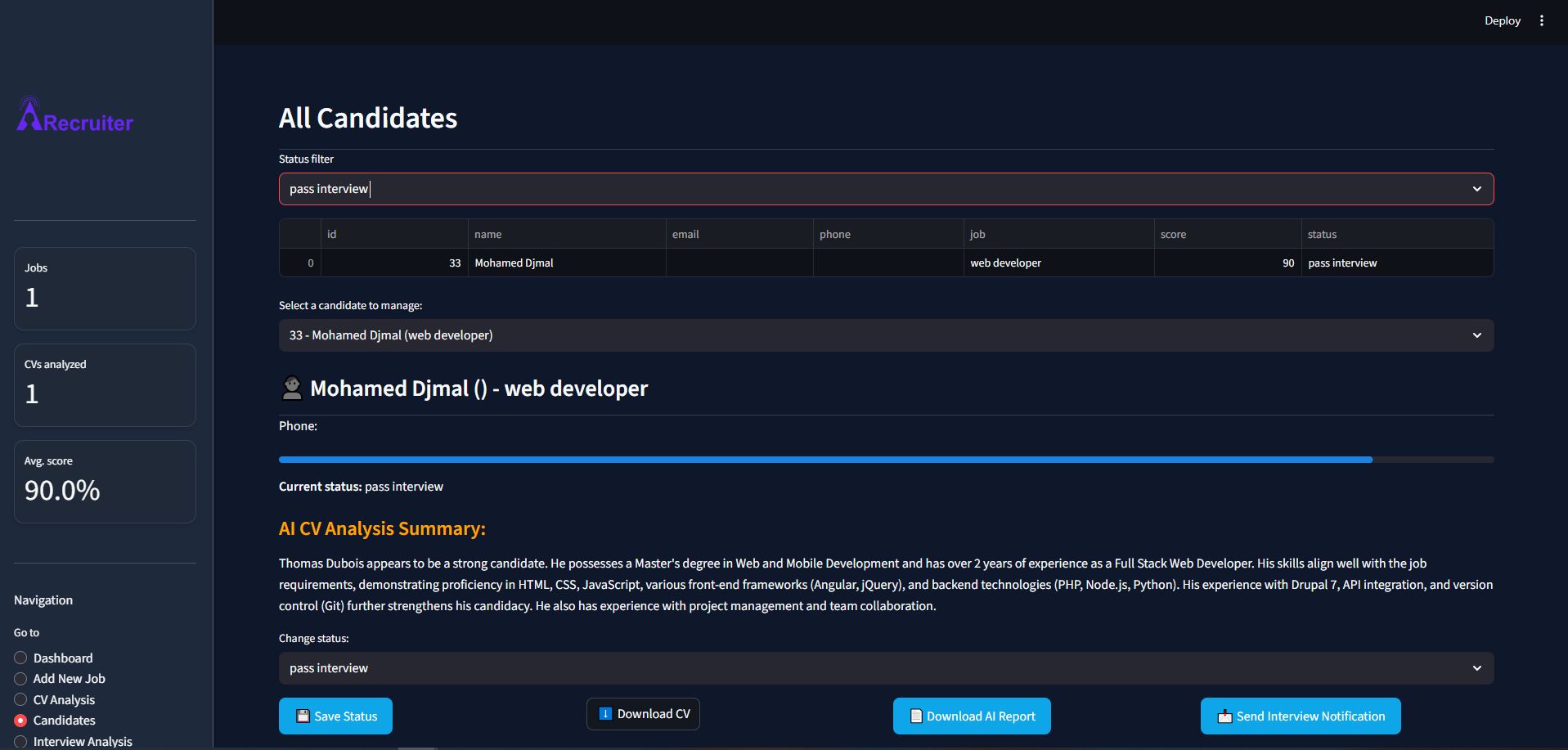
Task: Click the document icon on Download AI Report
Action: coord(916,716)
